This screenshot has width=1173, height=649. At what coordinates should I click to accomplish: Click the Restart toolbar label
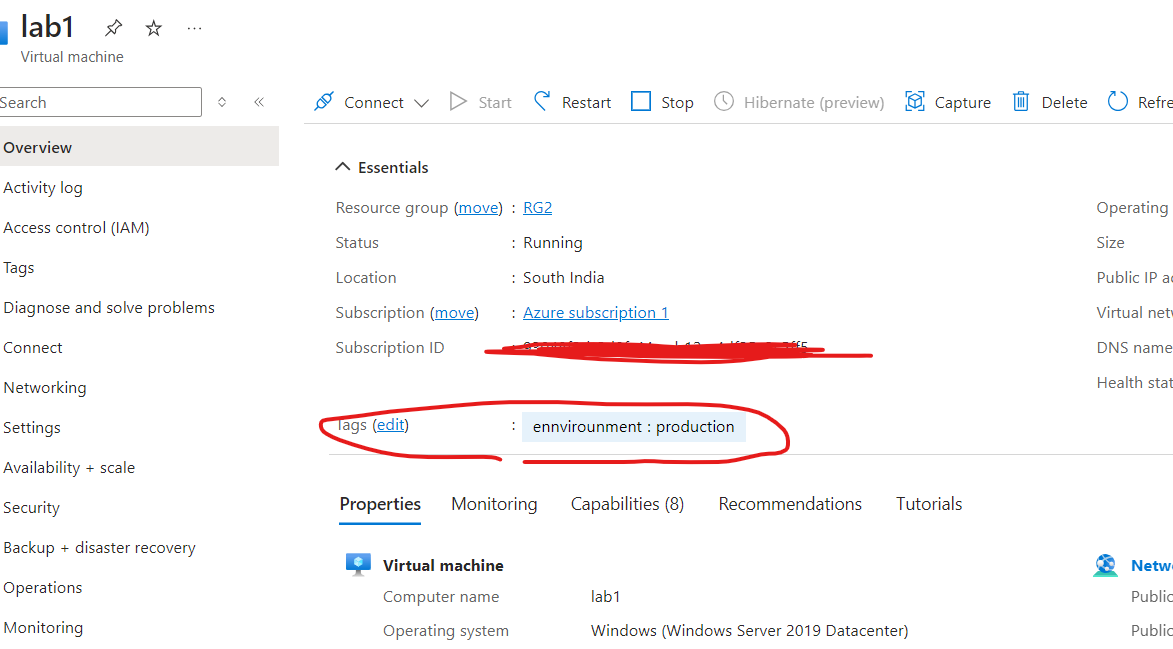click(x=586, y=102)
